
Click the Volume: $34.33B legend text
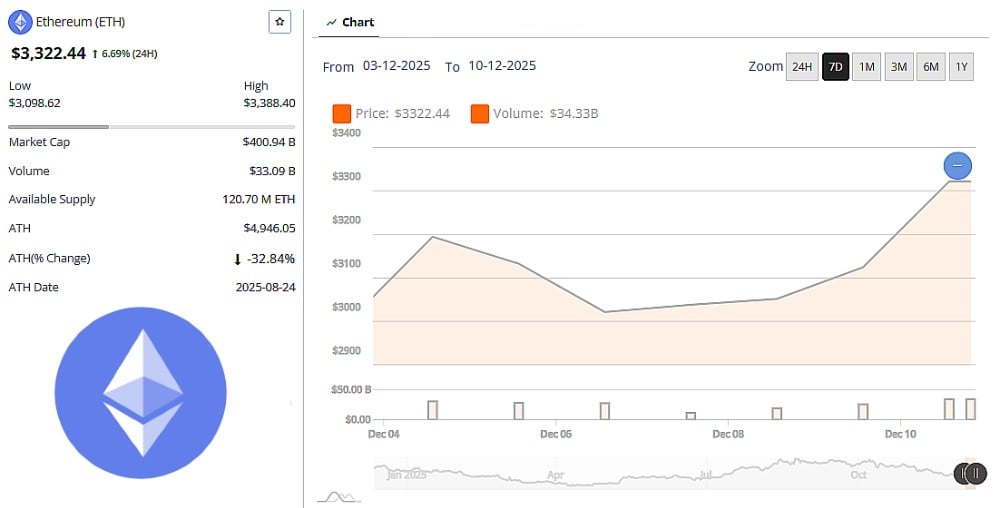(545, 114)
